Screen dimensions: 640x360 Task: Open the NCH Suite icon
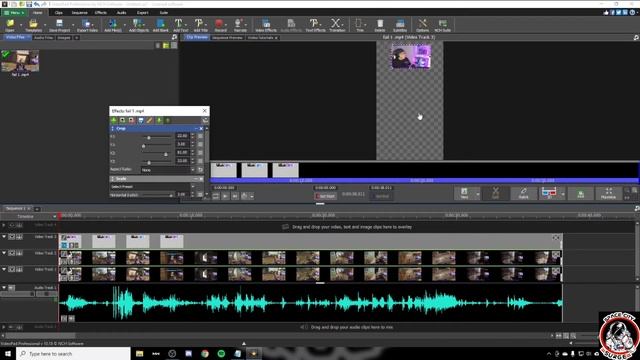click(442, 25)
